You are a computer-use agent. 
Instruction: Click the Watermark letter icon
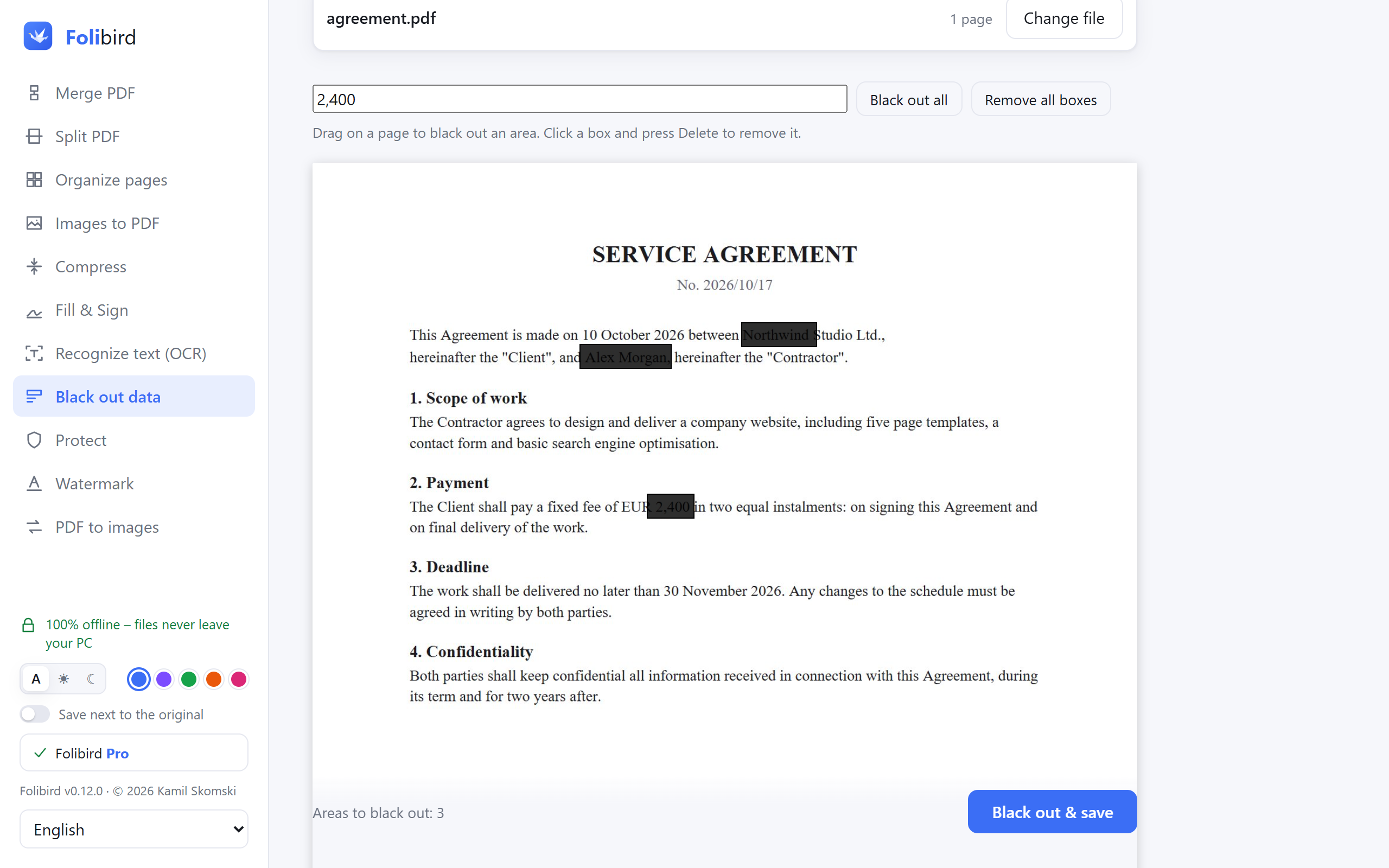[x=34, y=483]
